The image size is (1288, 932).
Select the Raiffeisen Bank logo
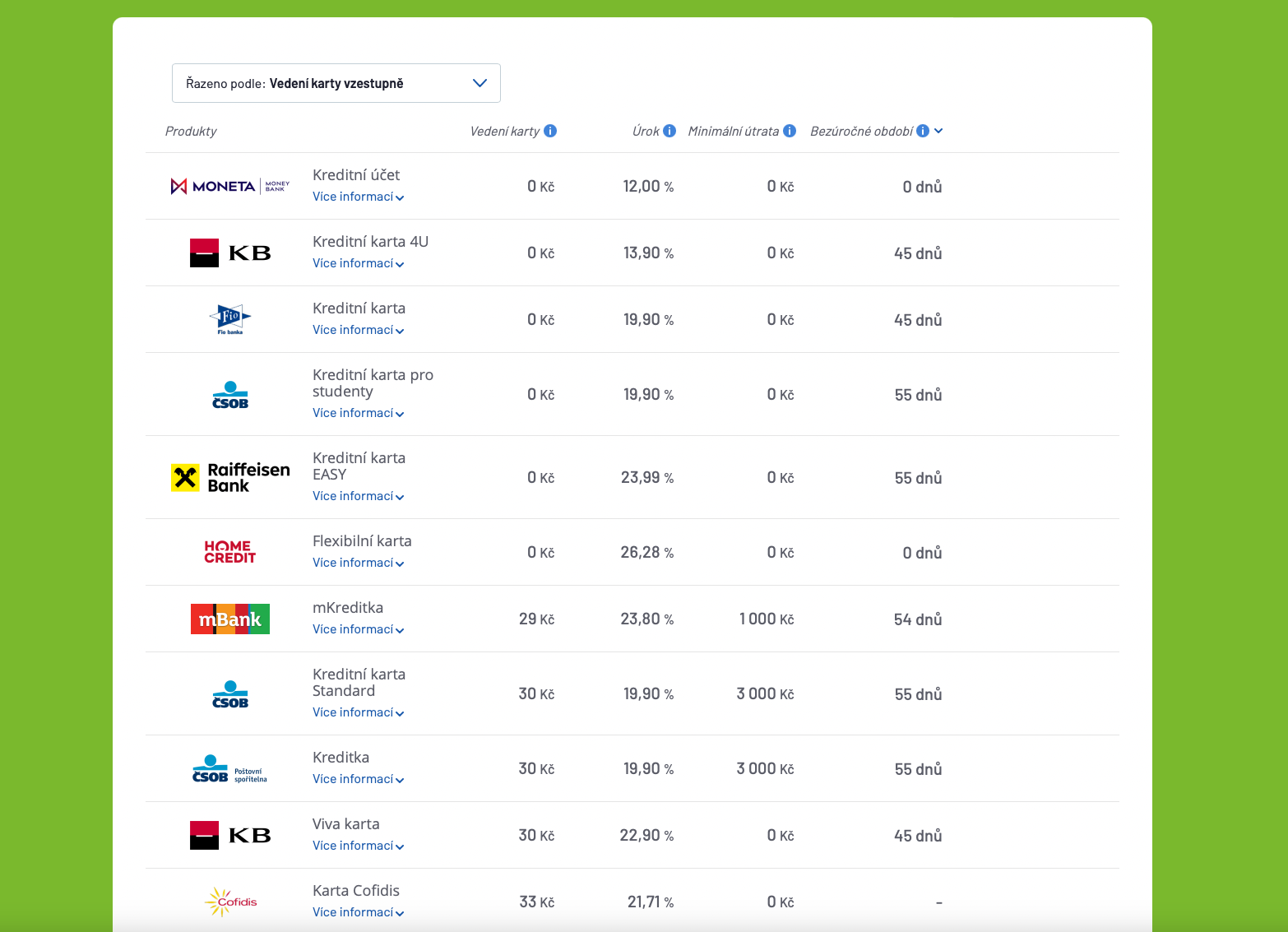click(230, 477)
